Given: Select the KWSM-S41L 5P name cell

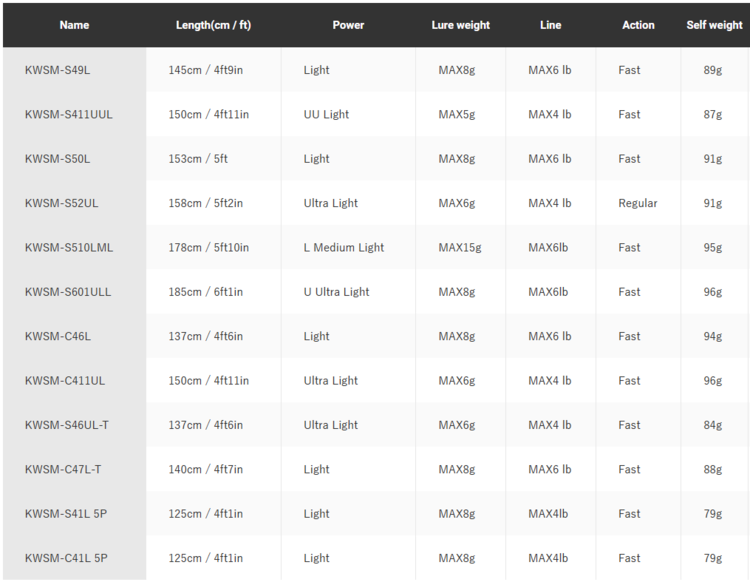Looking at the screenshot, I should tap(66, 513).
